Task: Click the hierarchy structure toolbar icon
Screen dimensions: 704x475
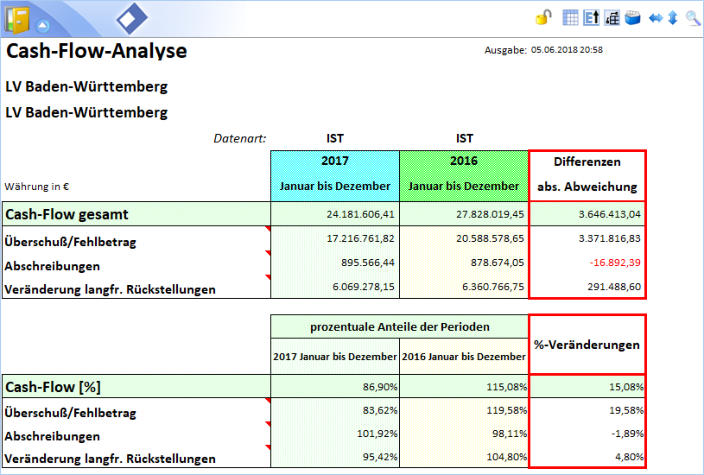Action: tap(611, 17)
